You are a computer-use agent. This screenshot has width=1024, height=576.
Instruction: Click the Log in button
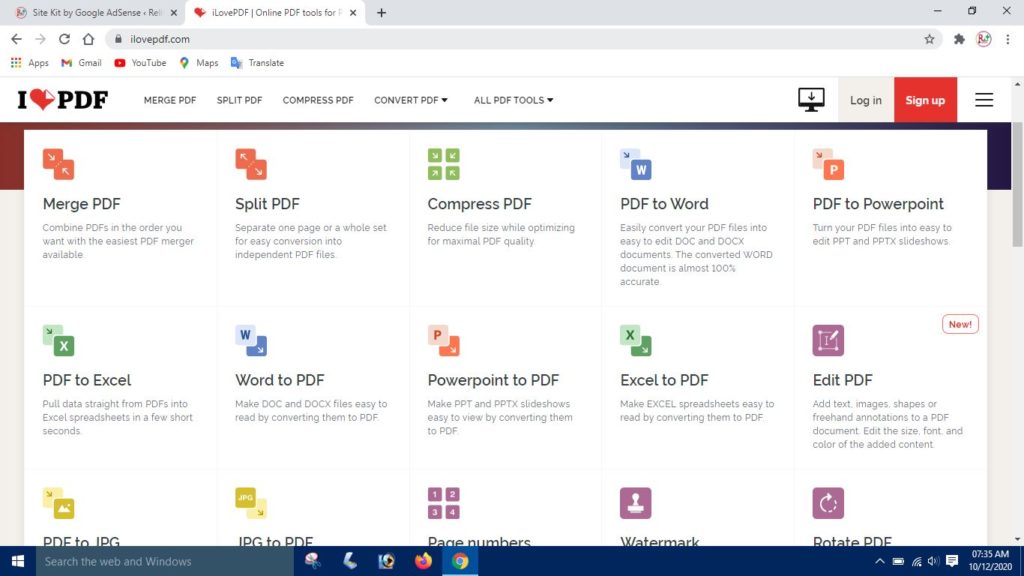click(x=865, y=100)
